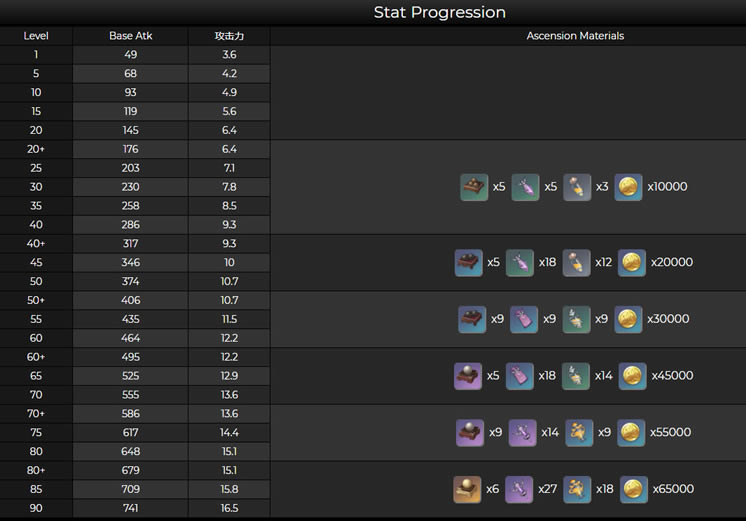Screen dimensions: 746x521
Task: Click the Mora coin icon beside x10000
Action: tap(628, 187)
